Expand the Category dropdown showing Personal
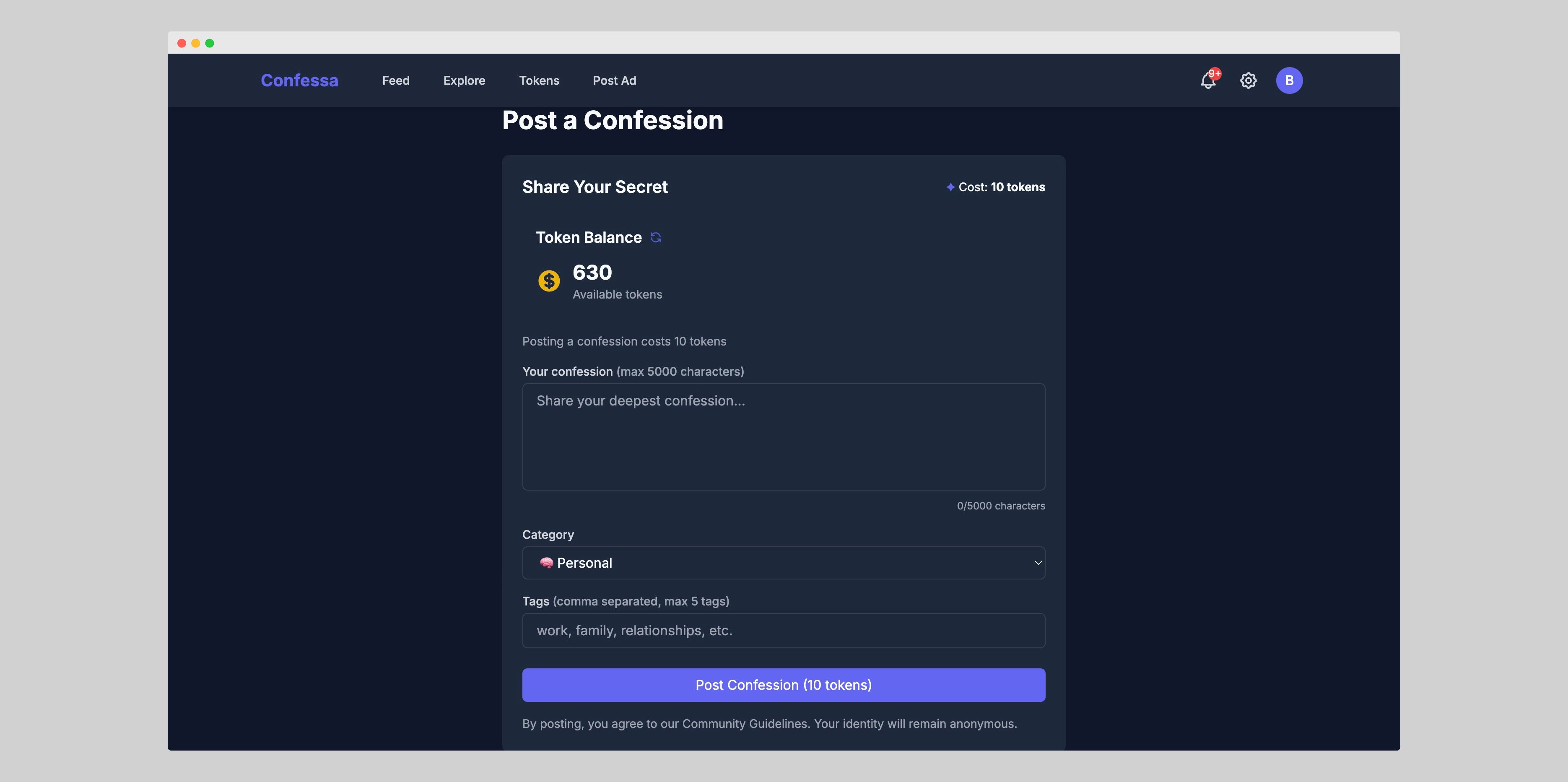The width and height of the screenshot is (1568, 782). [x=783, y=563]
